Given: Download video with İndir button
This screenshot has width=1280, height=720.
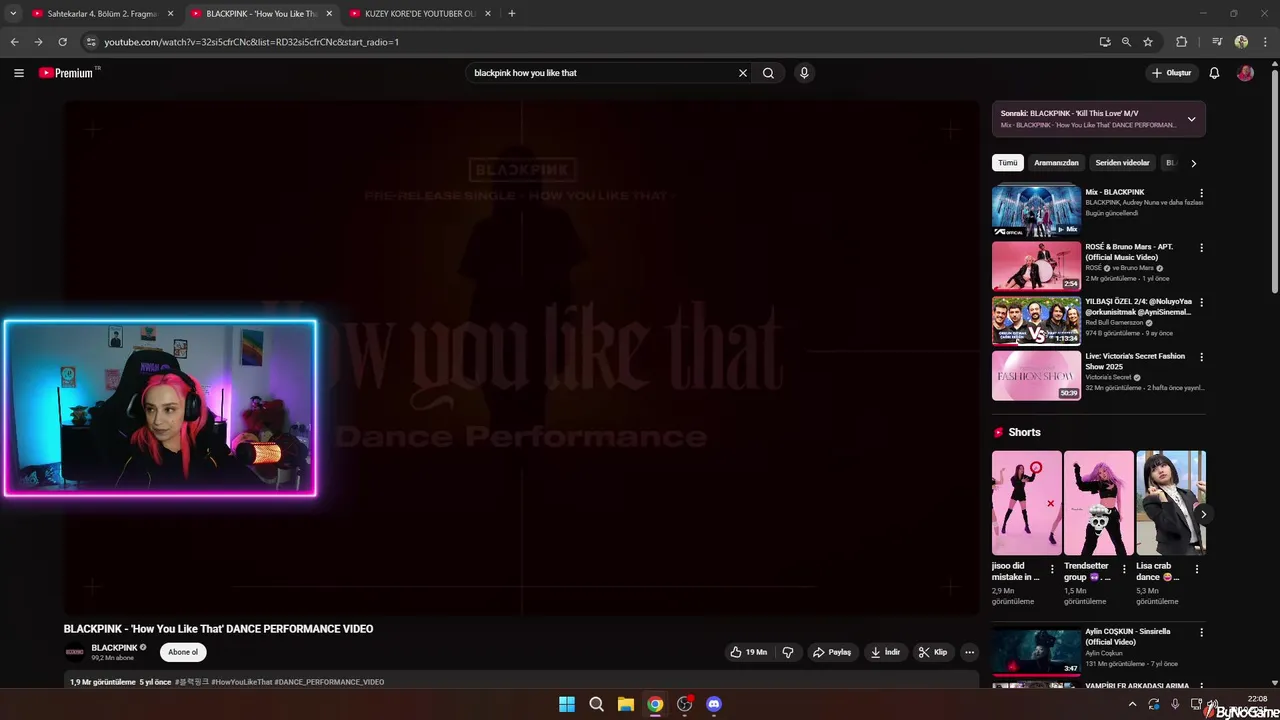Looking at the screenshot, I should pyautogui.click(x=886, y=652).
